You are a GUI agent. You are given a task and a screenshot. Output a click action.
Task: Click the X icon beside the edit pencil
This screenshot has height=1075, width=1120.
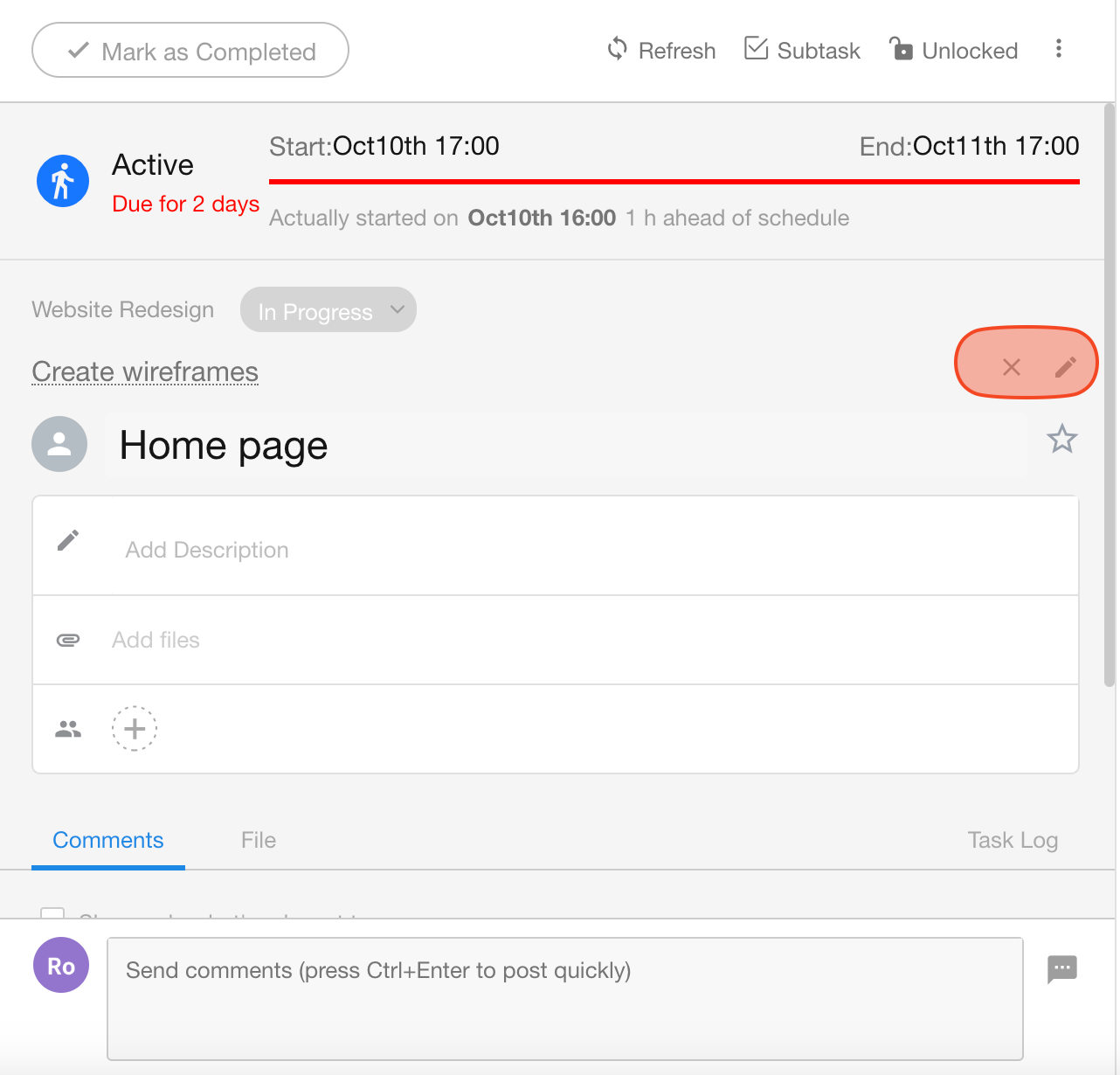point(1011,367)
